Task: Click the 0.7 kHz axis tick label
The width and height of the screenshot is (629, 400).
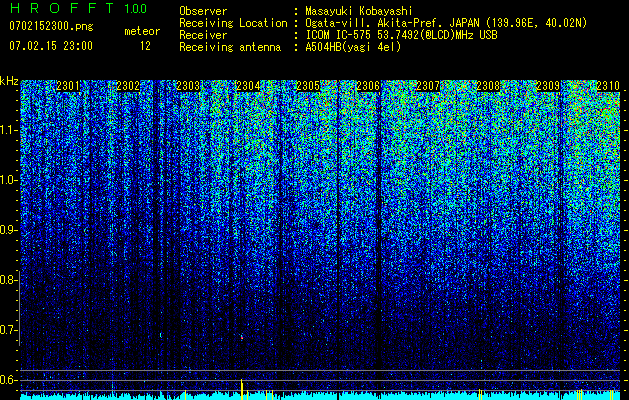Action: click(x=9, y=330)
